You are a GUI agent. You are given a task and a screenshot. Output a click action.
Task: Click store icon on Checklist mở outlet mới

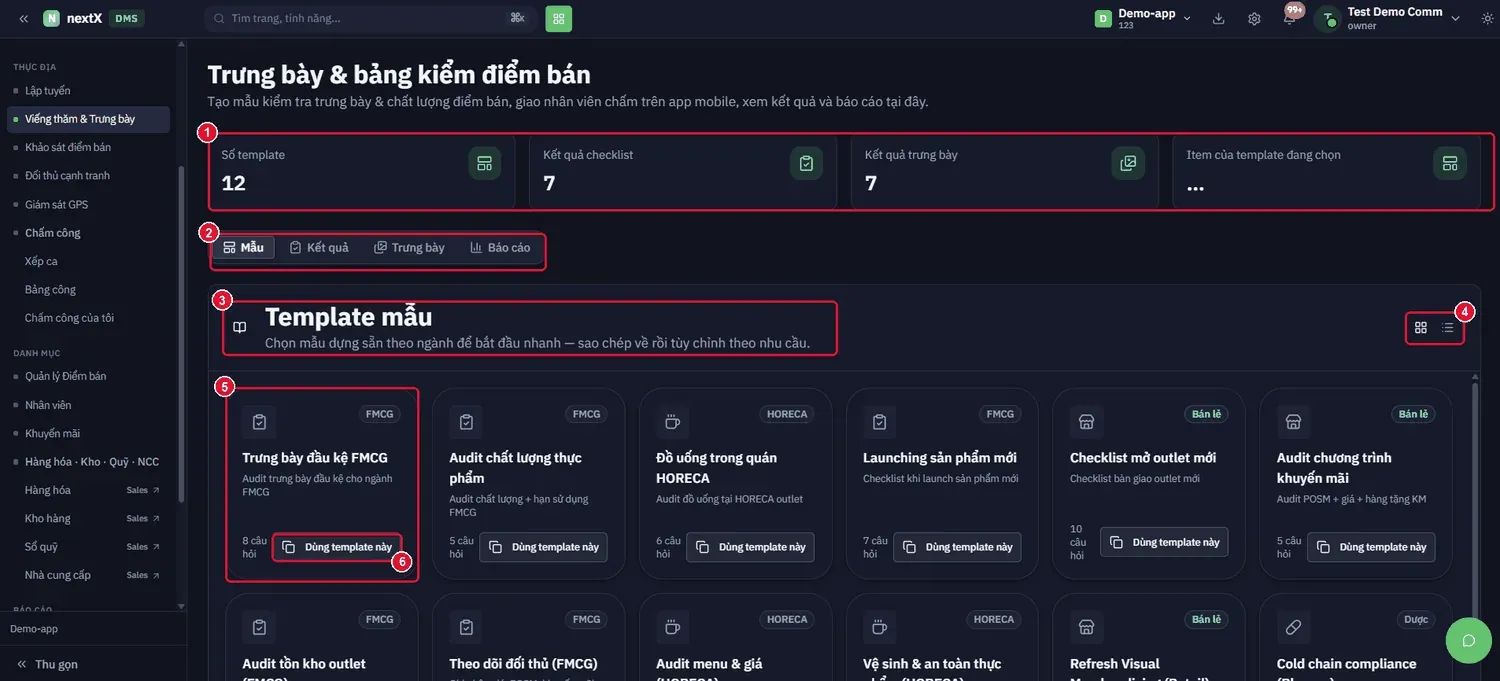tap(1087, 422)
